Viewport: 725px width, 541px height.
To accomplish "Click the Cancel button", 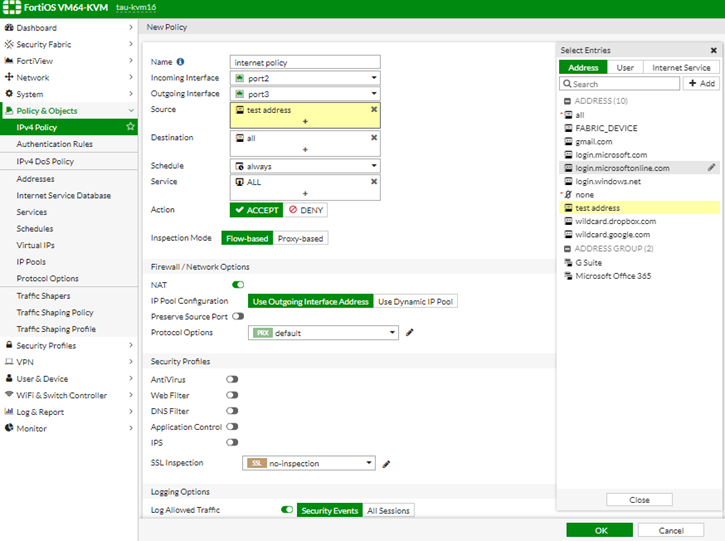I will [x=671, y=530].
